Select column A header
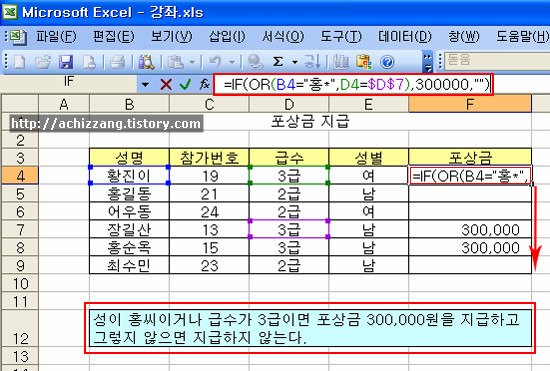Screen dimensions: 550x371 tap(64, 104)
